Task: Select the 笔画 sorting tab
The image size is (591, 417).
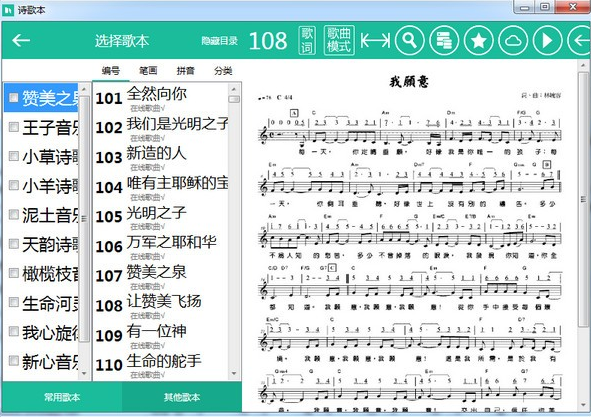Action: click(148, 71)
